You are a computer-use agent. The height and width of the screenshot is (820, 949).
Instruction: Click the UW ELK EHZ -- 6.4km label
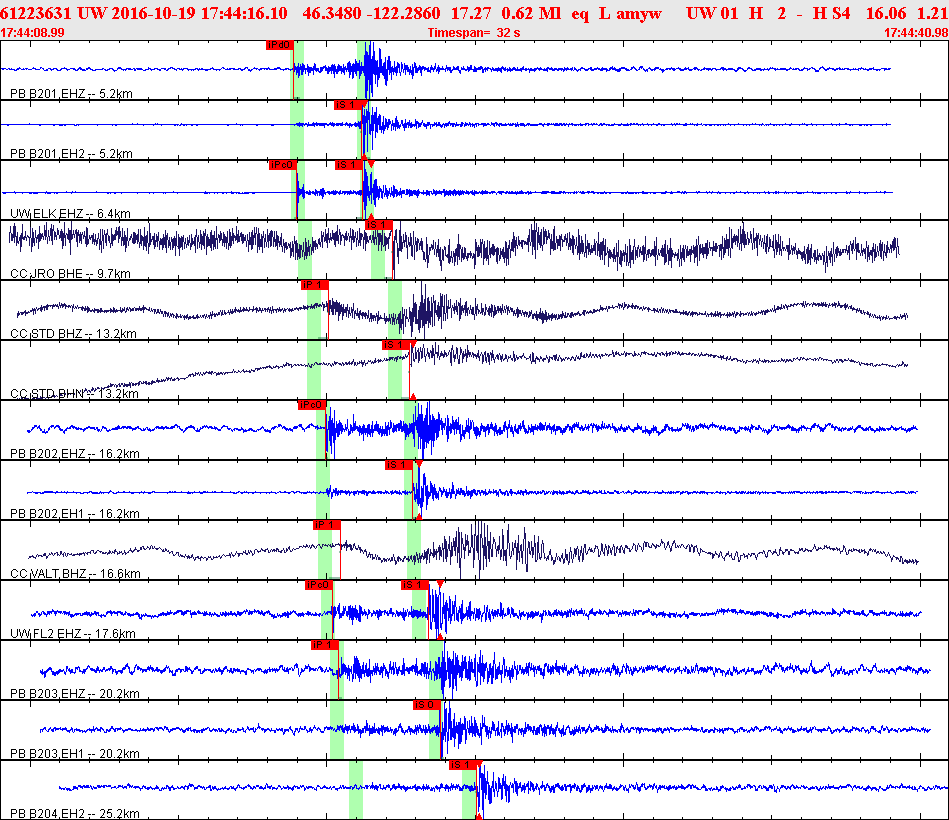tap(70, 214)
